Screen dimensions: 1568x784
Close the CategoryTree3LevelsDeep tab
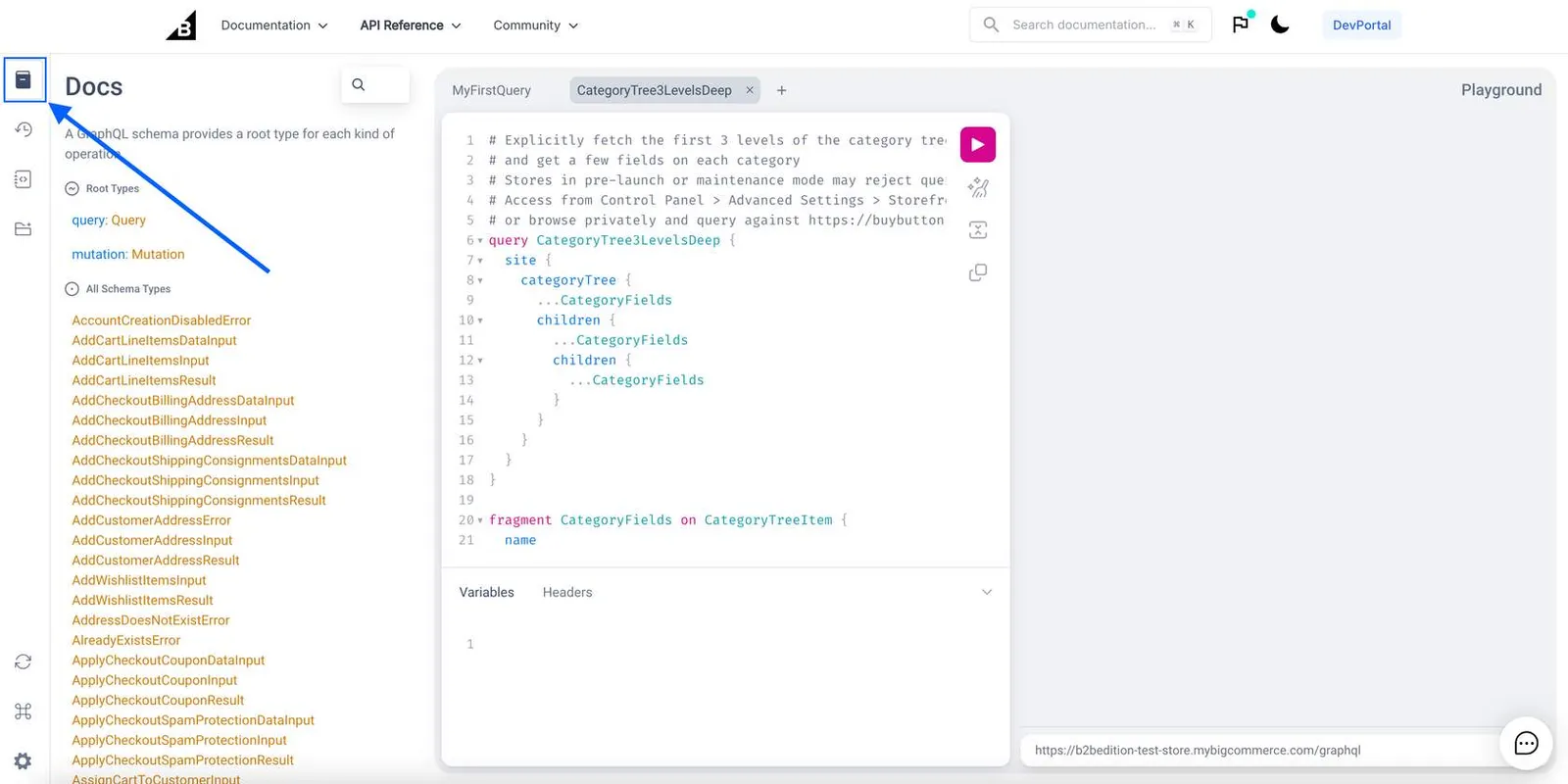pos(750,90)
